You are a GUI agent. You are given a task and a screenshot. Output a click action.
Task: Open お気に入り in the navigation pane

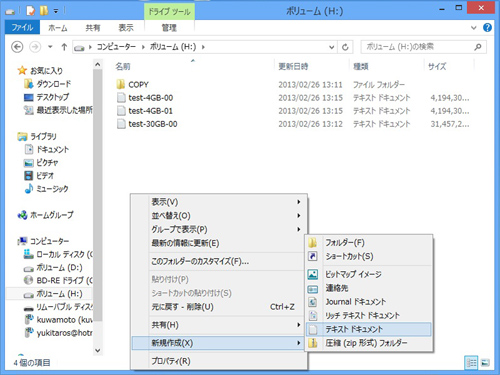(46, 71)
